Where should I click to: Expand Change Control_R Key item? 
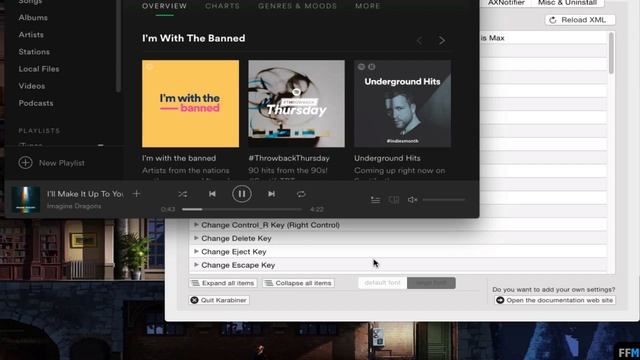196,224
